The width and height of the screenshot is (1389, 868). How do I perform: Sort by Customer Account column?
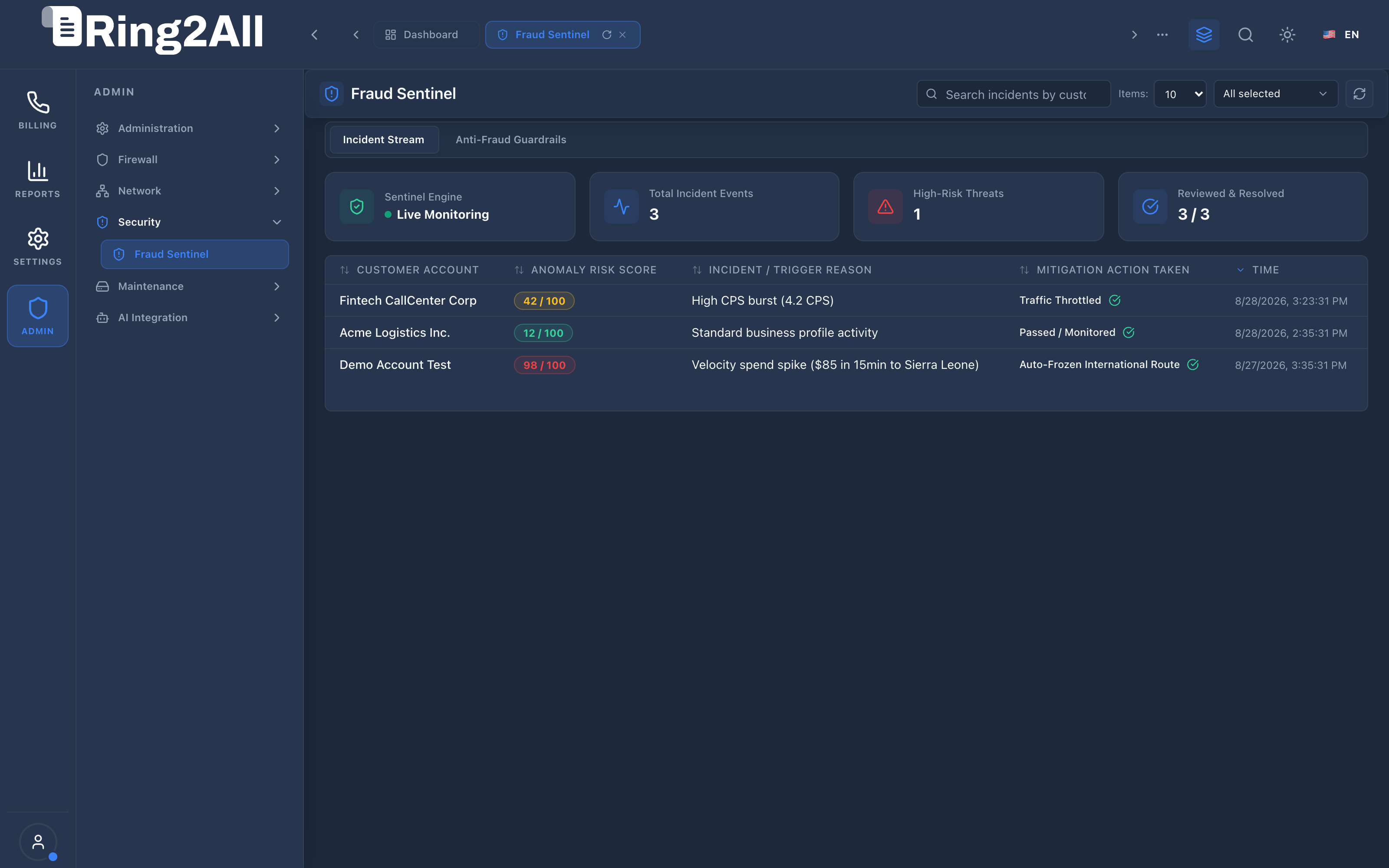tap(409, 270)
